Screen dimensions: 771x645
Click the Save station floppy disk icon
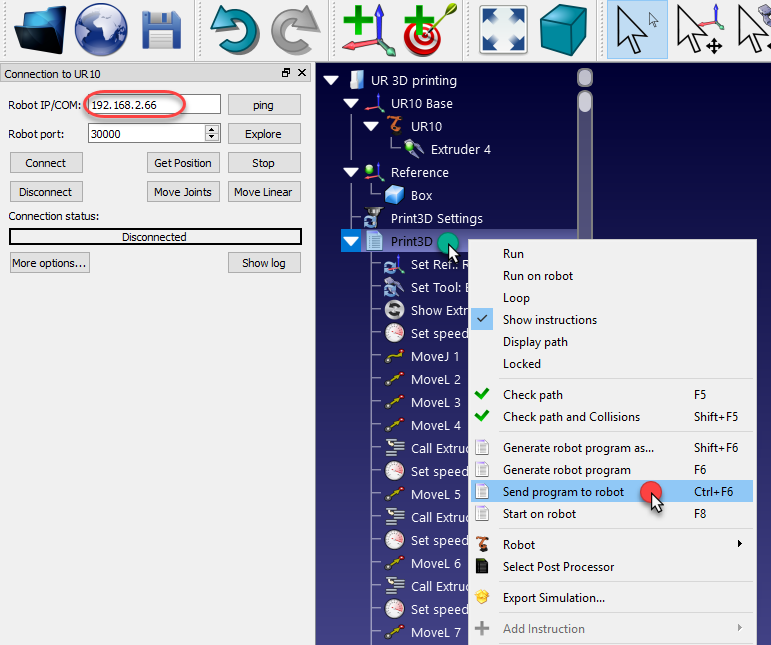coord(161,29)
